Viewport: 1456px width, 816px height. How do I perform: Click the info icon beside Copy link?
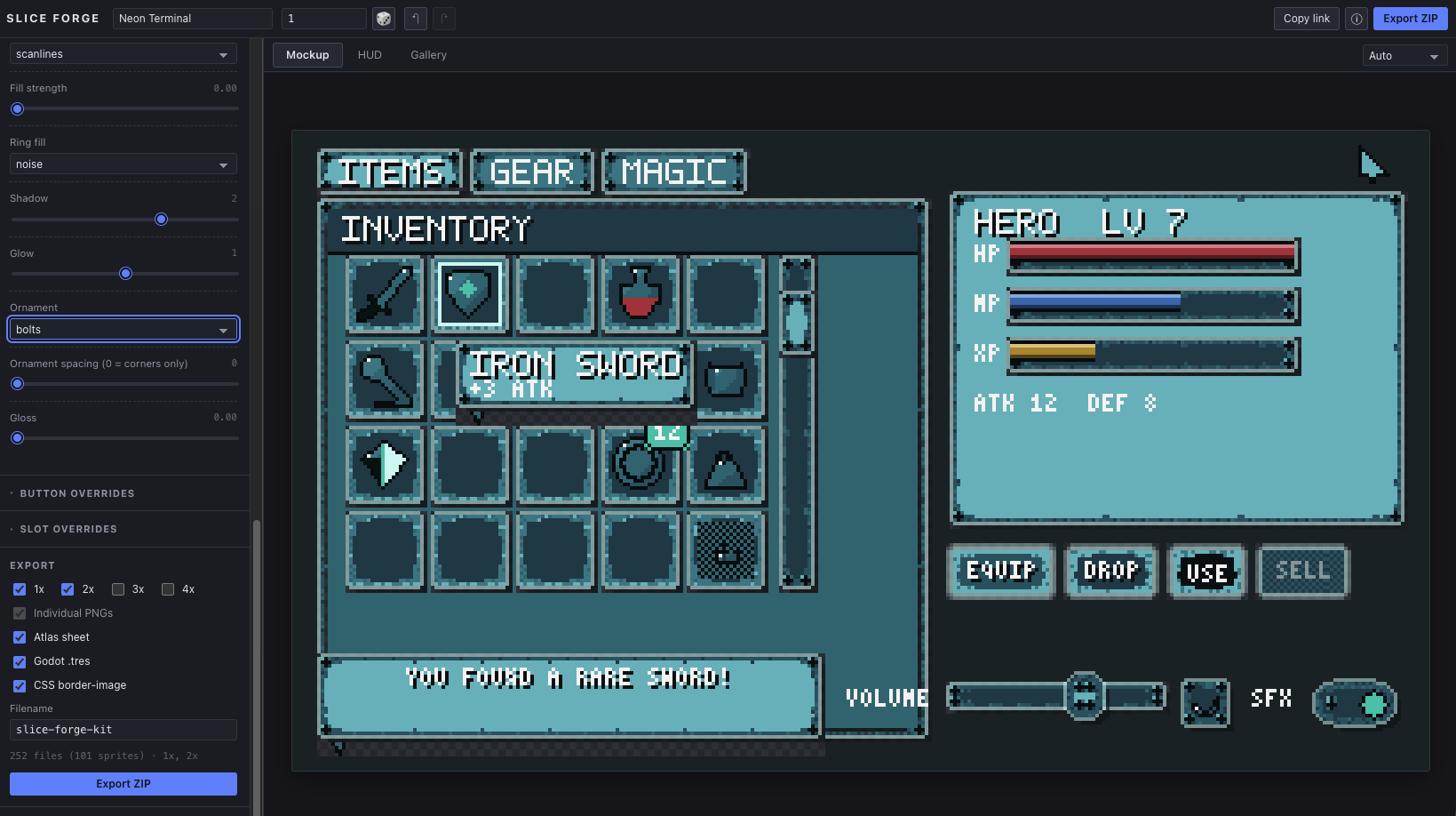[x=1357, y=19]
